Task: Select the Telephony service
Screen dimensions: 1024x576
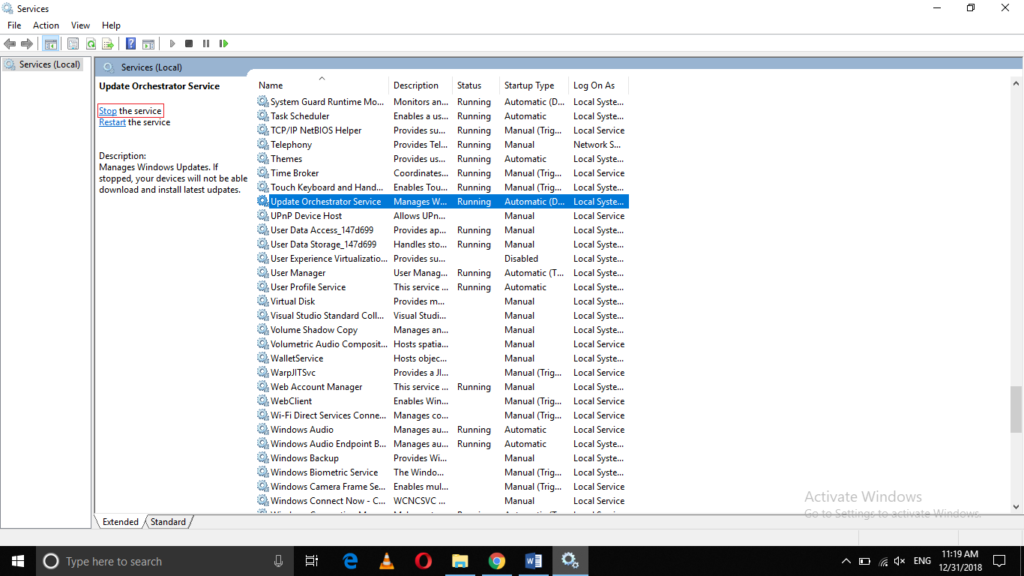Action: (442, 145)
